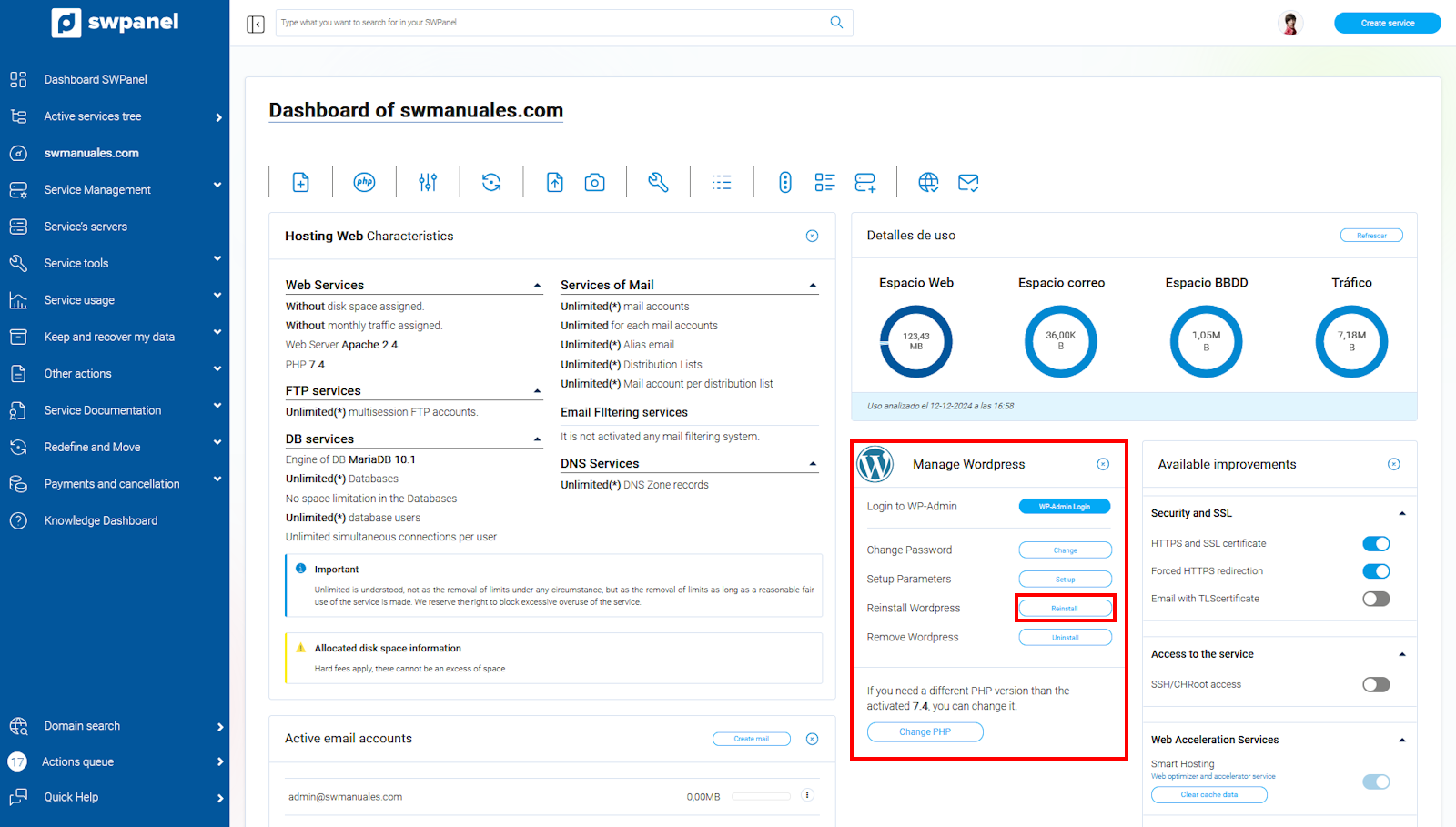Screen dimensions: 1456x827
Task: Open the camera snapshot toolbar icon
Action: [x=594, y=182]
